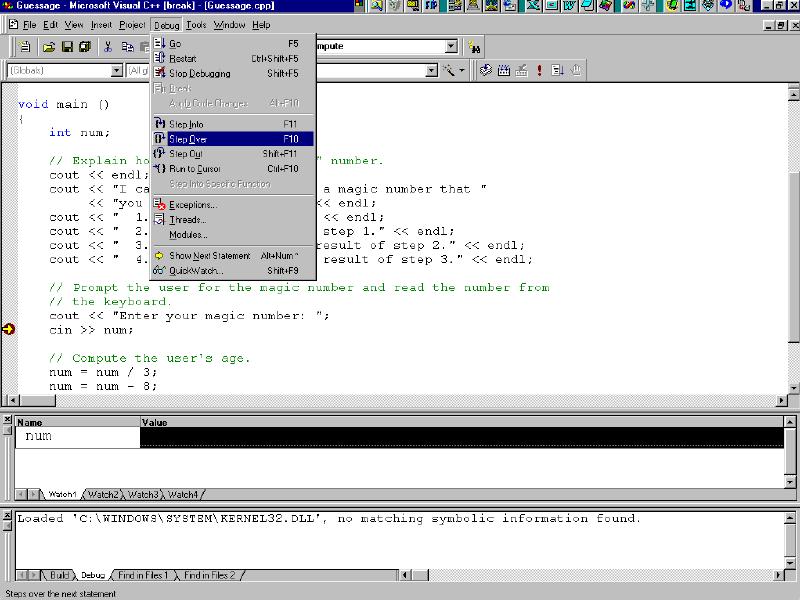800x600 pixels.
Task: Switch to the Build output tab
Action: [59, 575]
